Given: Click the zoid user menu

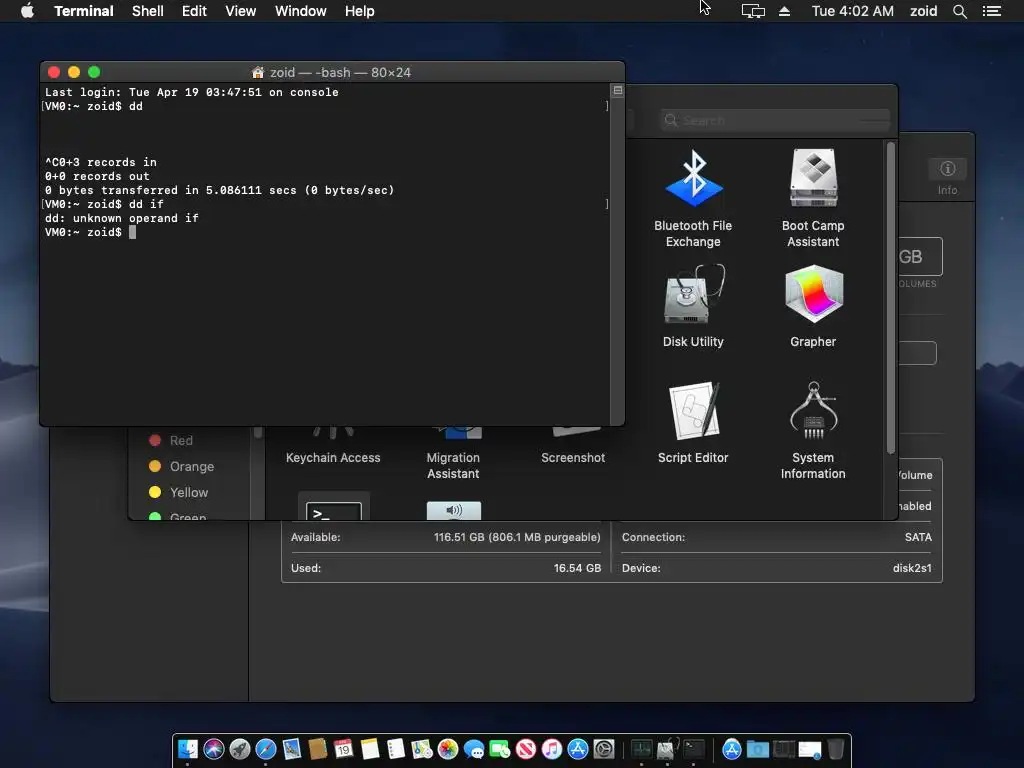Looking at the screenshot, I should click(x=923, y=11).
